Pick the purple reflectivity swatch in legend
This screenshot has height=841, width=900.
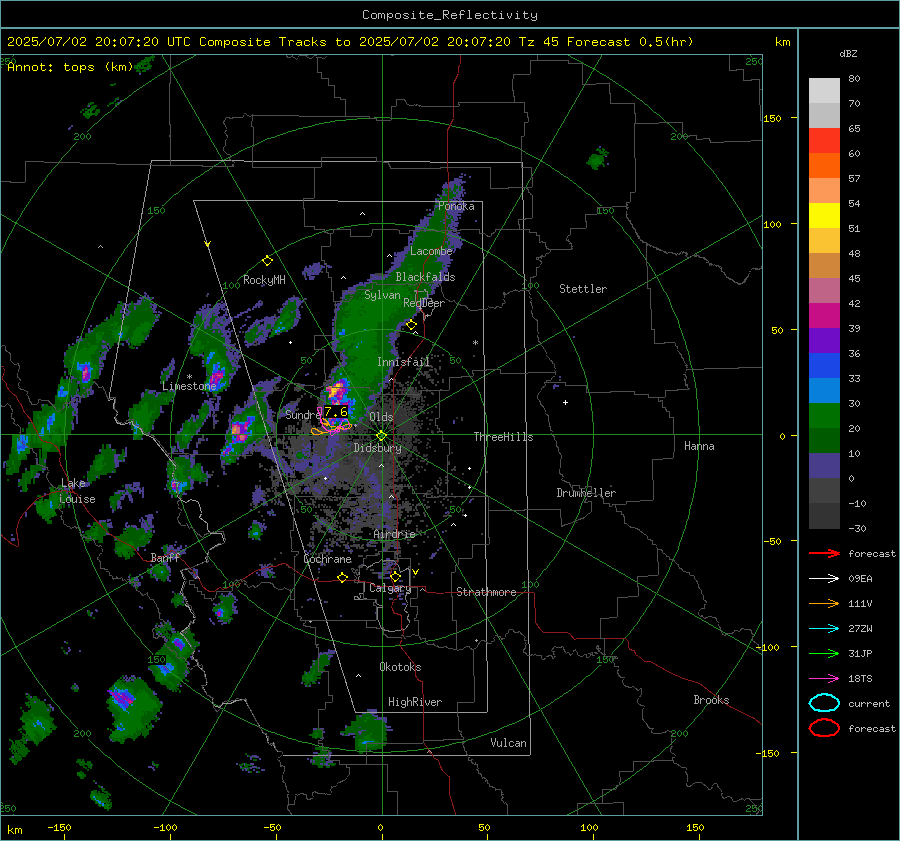point(824,341)
